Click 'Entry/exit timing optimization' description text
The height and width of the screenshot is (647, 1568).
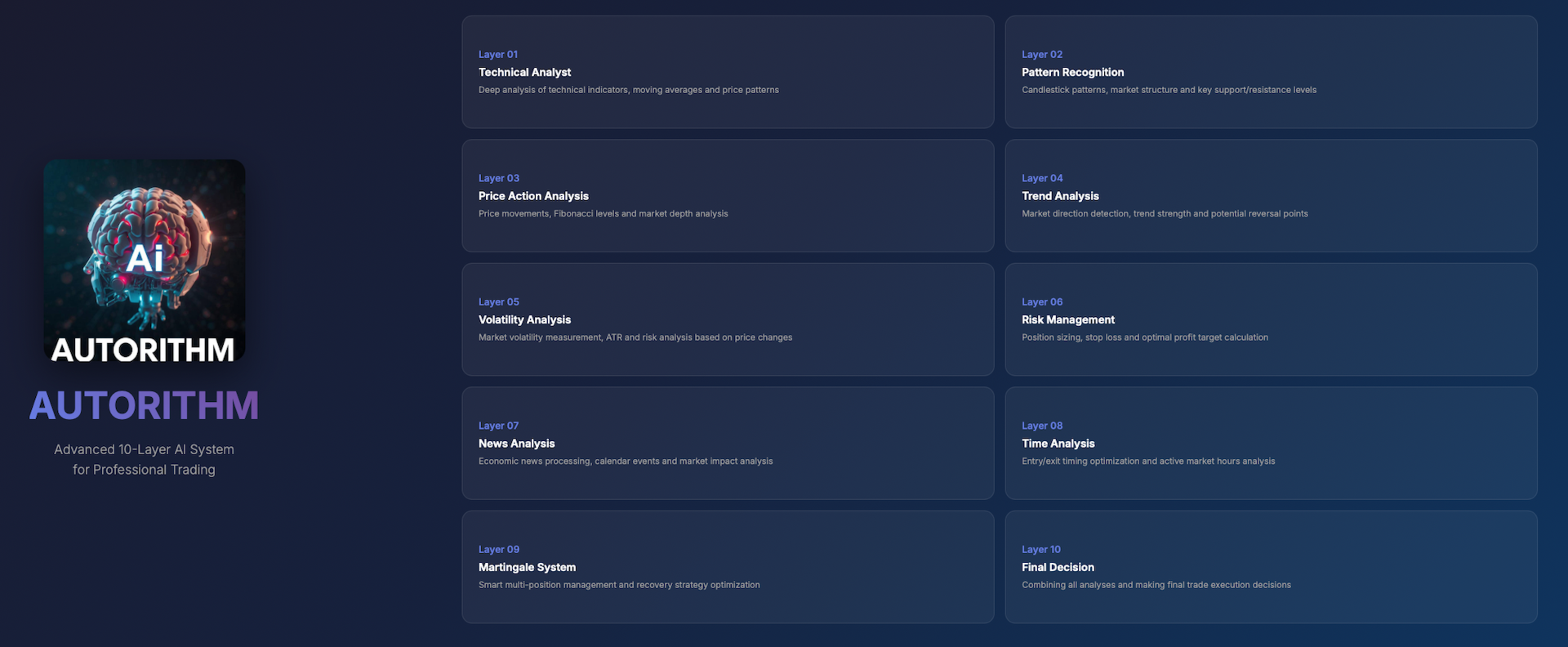coord(1148,462)
